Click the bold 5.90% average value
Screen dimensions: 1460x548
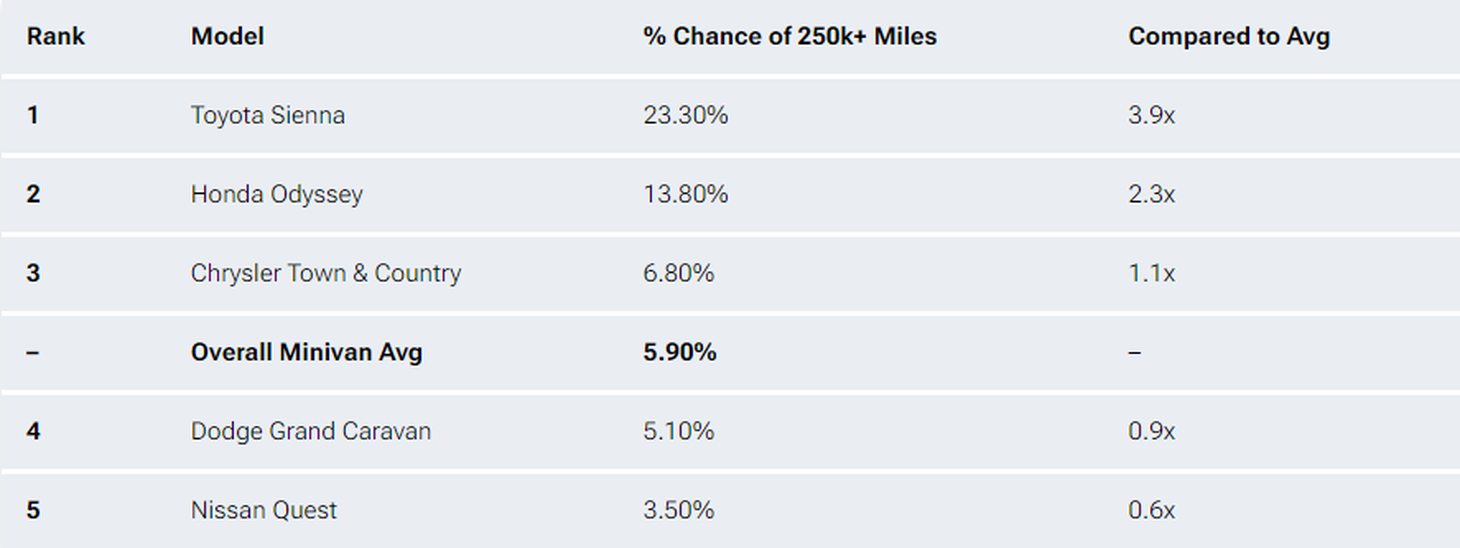click(680, 352)
